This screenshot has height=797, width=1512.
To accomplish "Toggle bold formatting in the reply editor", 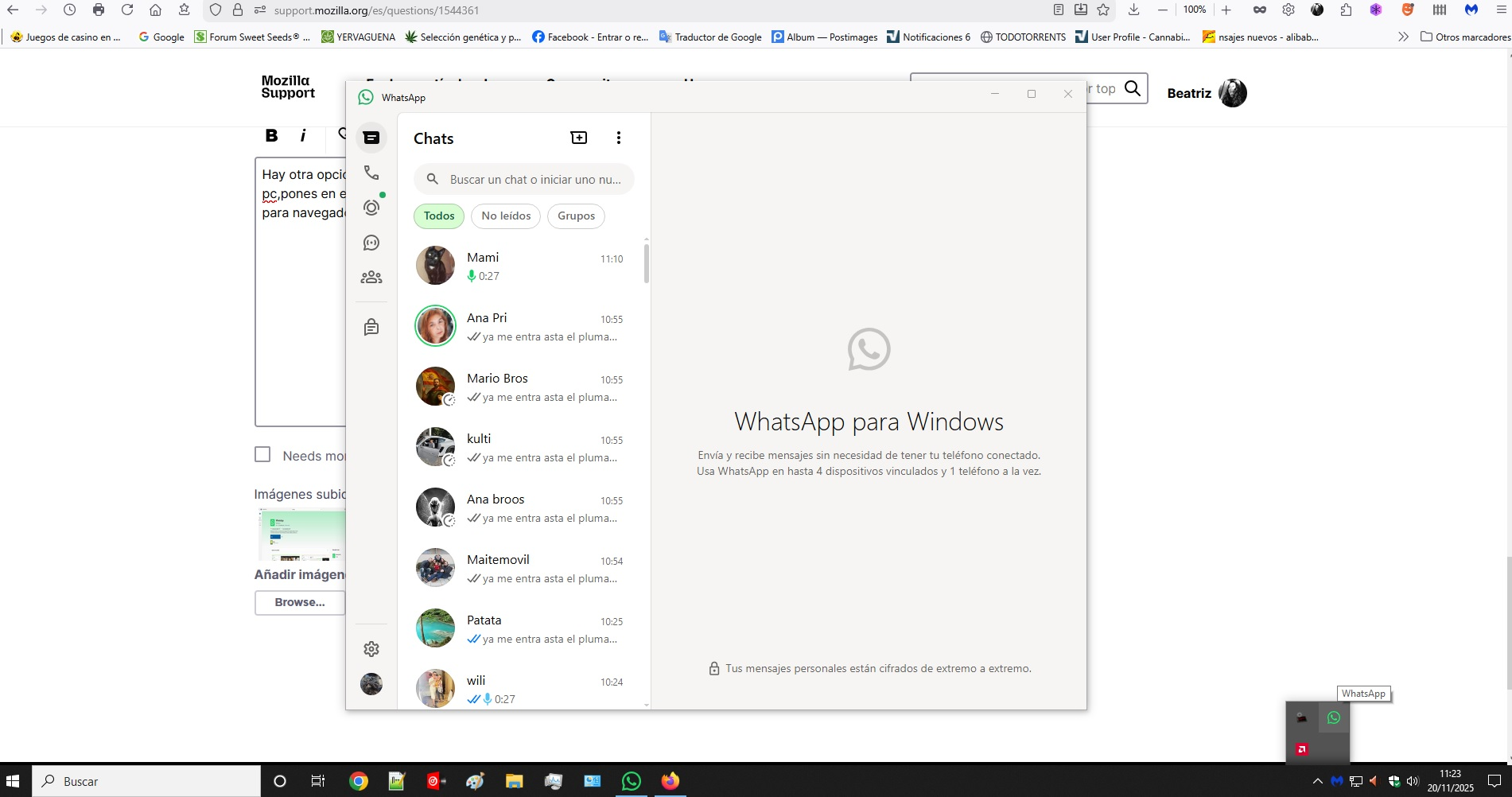I will (x=271, y=135).
